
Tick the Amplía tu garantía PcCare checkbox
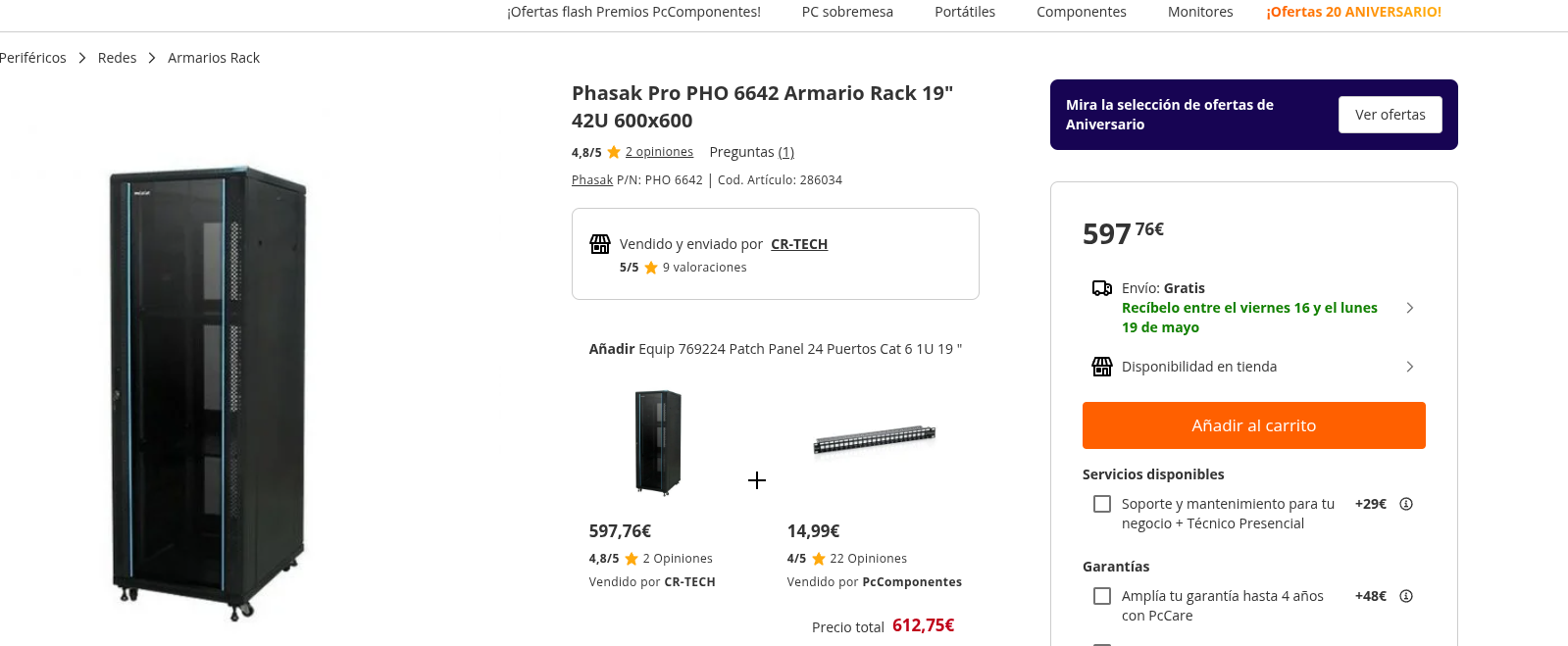(x=1102, y=596)
